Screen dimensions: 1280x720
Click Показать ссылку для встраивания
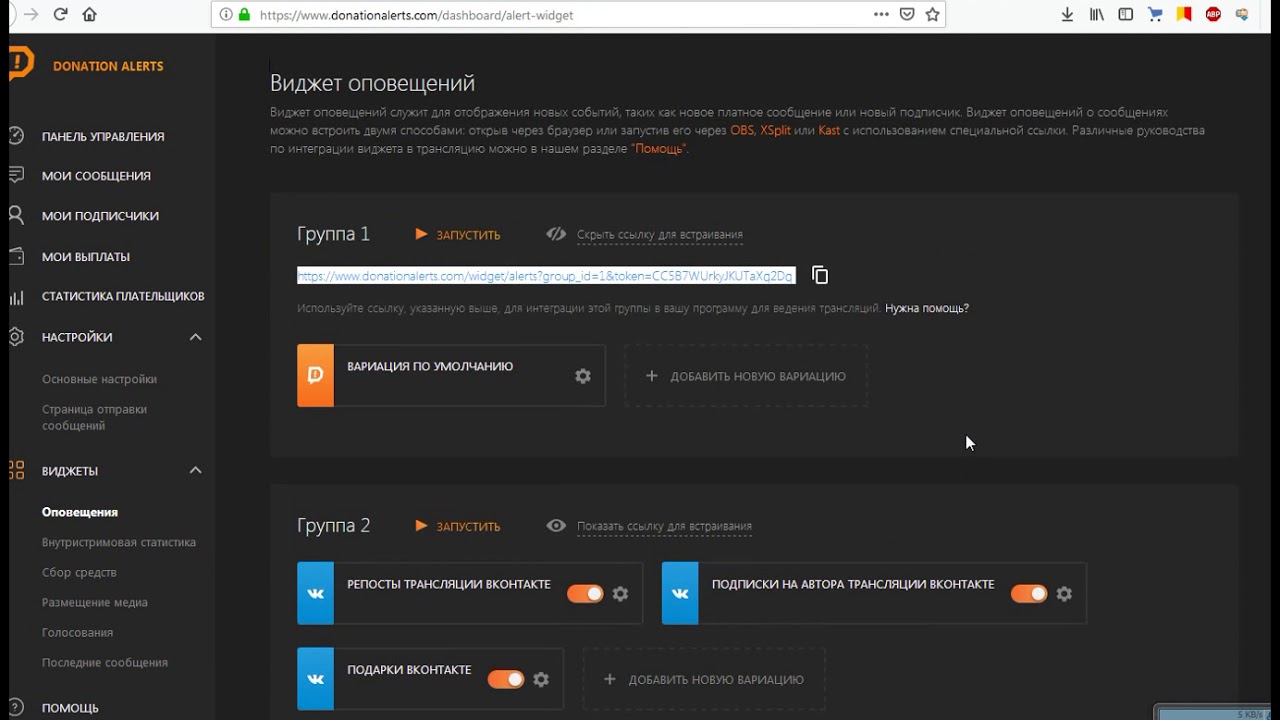pos(664,526)
